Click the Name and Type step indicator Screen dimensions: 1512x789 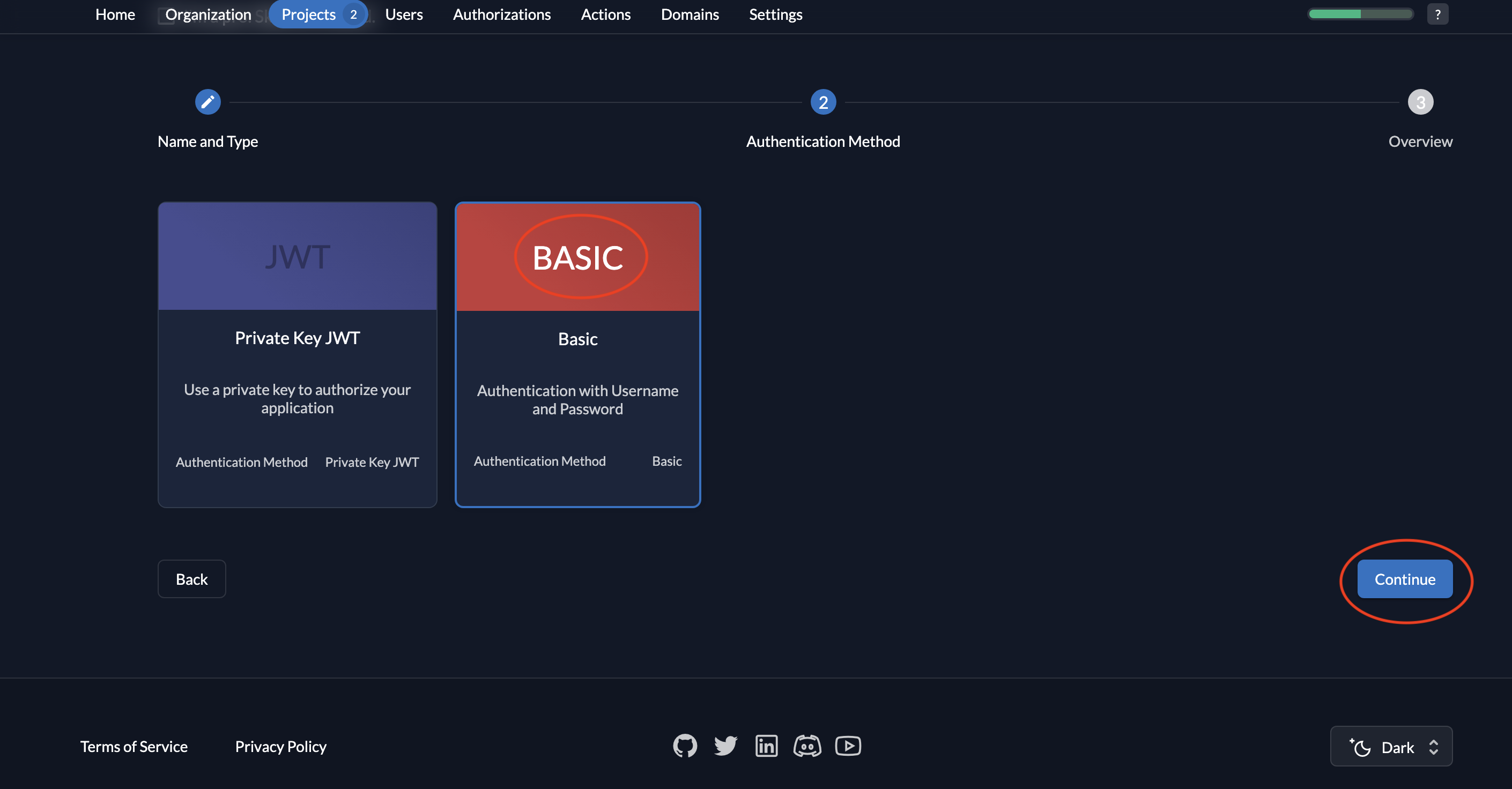207,102
